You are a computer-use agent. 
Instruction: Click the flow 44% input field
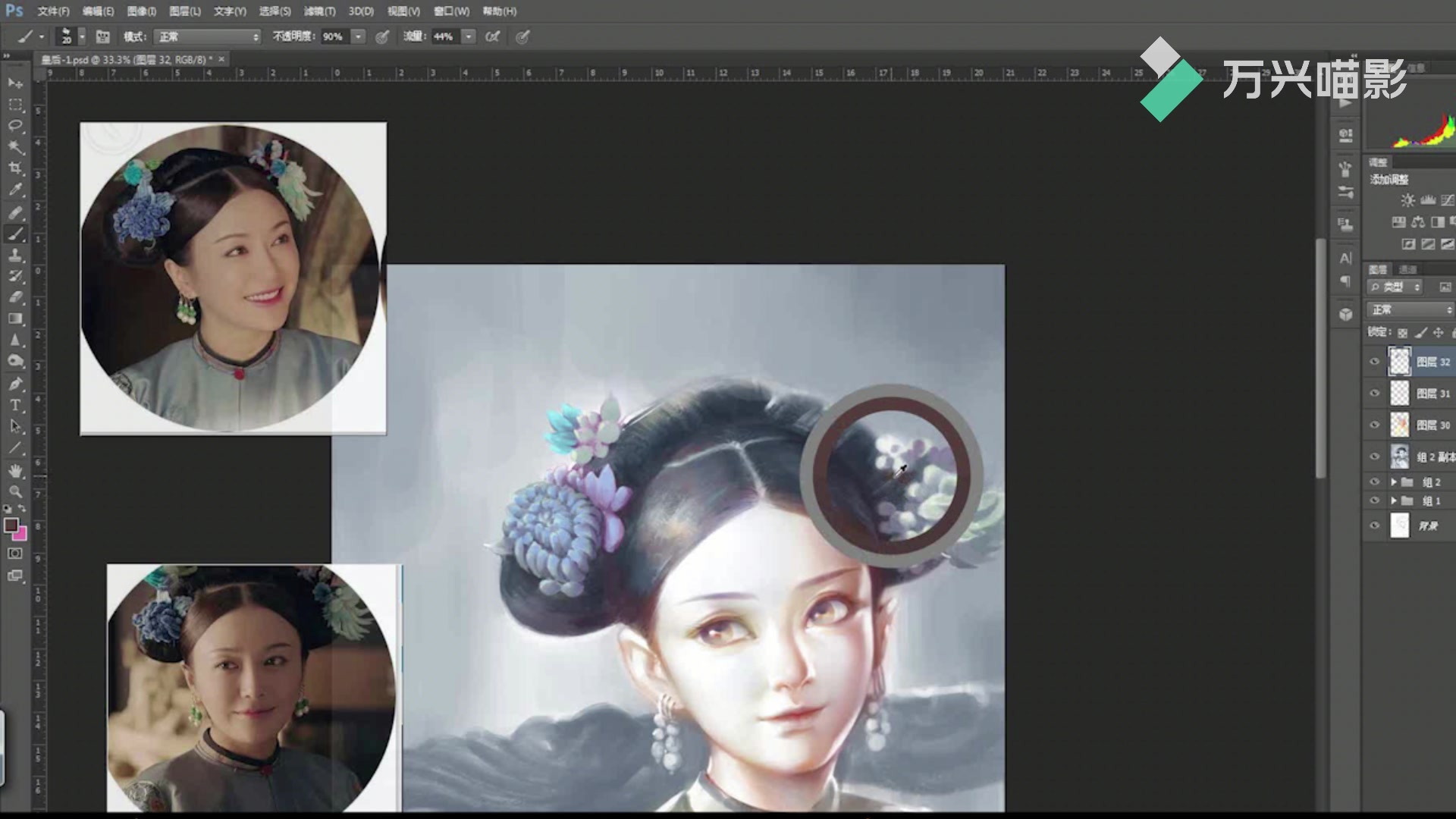coord(444,36)
